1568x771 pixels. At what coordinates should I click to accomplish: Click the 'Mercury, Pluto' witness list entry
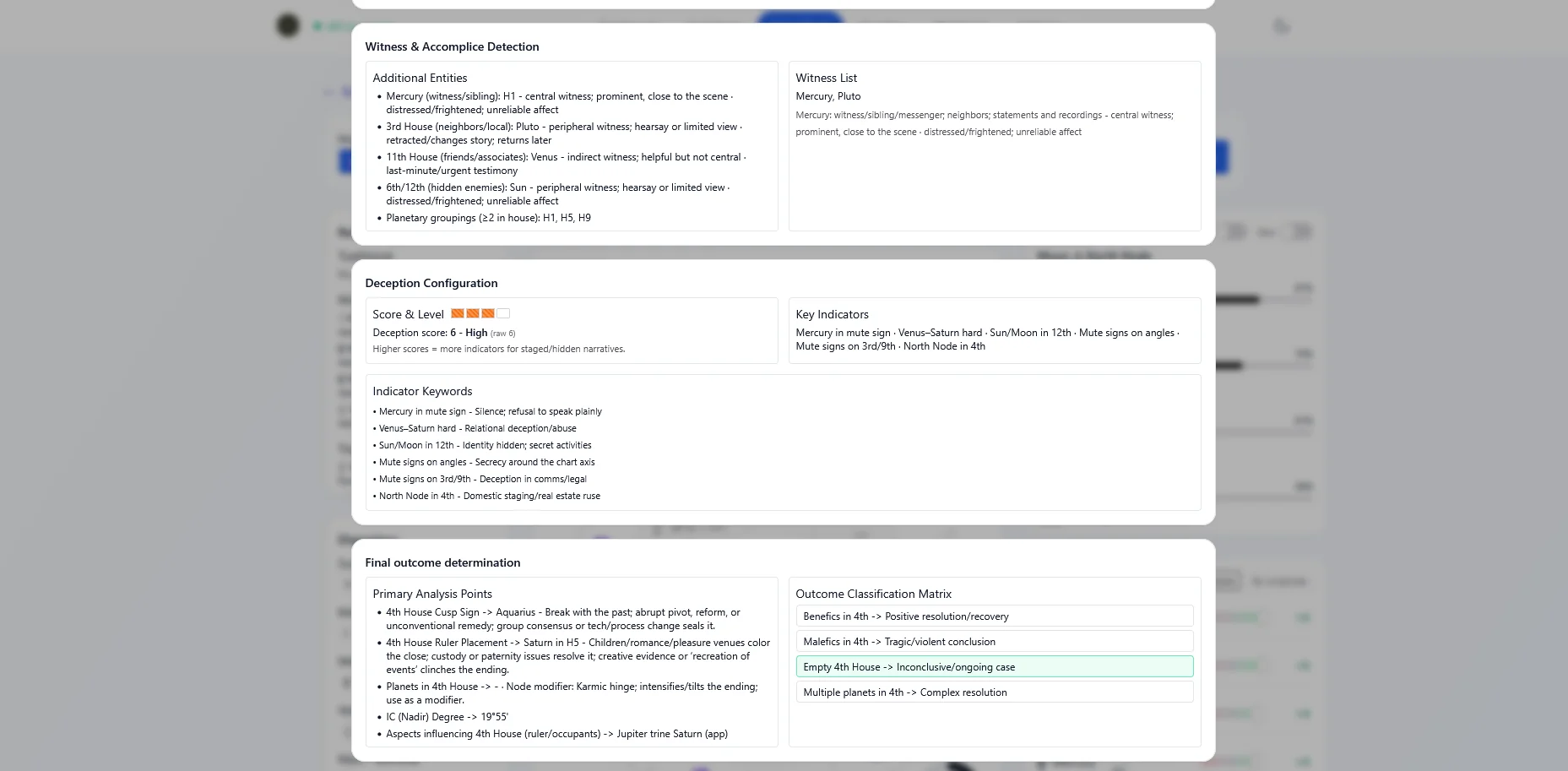(828, 95)
